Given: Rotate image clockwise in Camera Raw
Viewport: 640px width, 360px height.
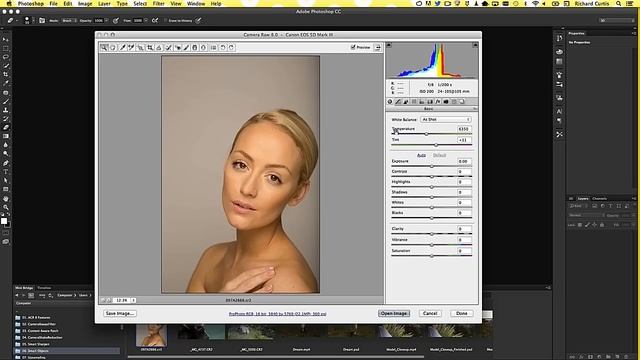Looking at the screenshot, I should point(231,48).
